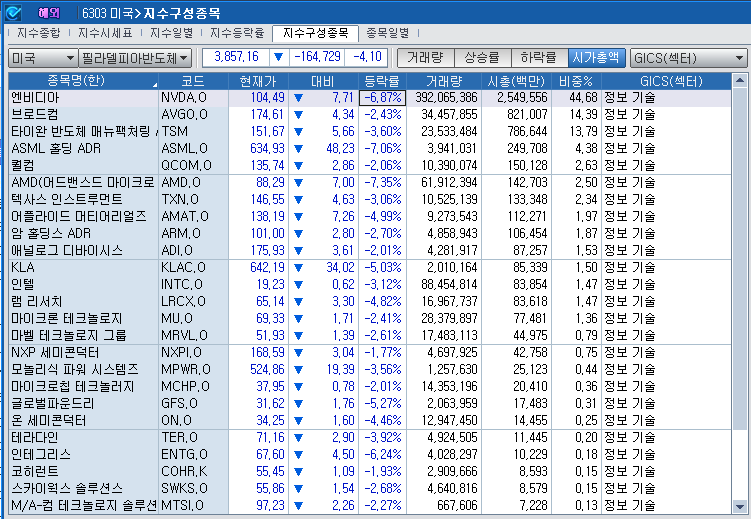The height and width of the screenshot is (519, 751).
Task: Click the 종목명(한) column header
Action: point(83,81)
